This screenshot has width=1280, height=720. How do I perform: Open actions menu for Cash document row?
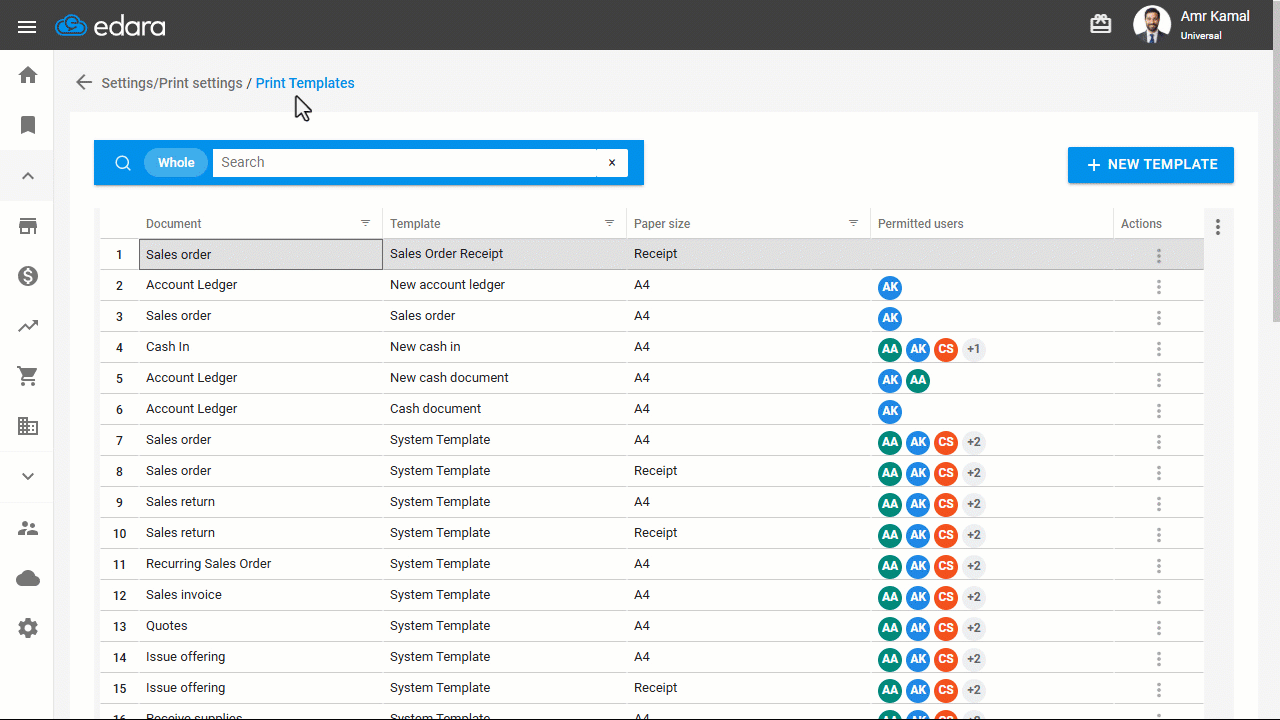click(1159, 411)
